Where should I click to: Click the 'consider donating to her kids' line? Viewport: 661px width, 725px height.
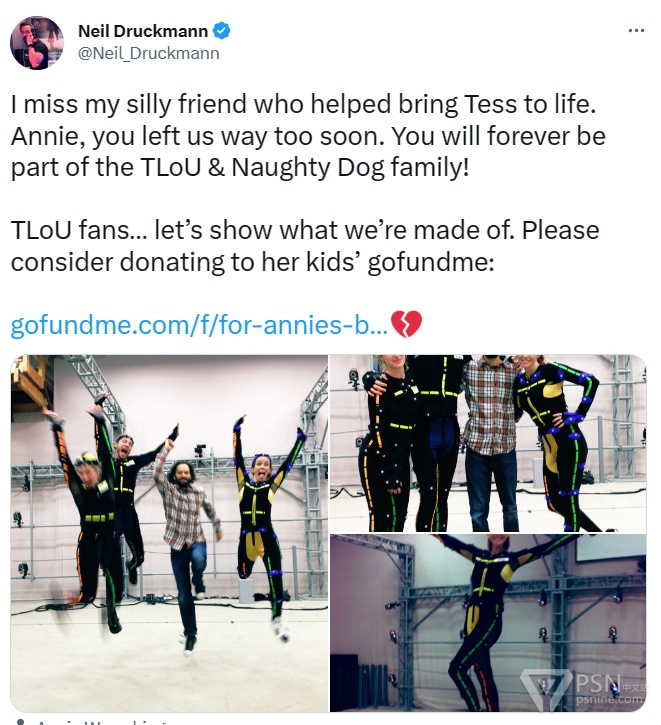[252, 262]
